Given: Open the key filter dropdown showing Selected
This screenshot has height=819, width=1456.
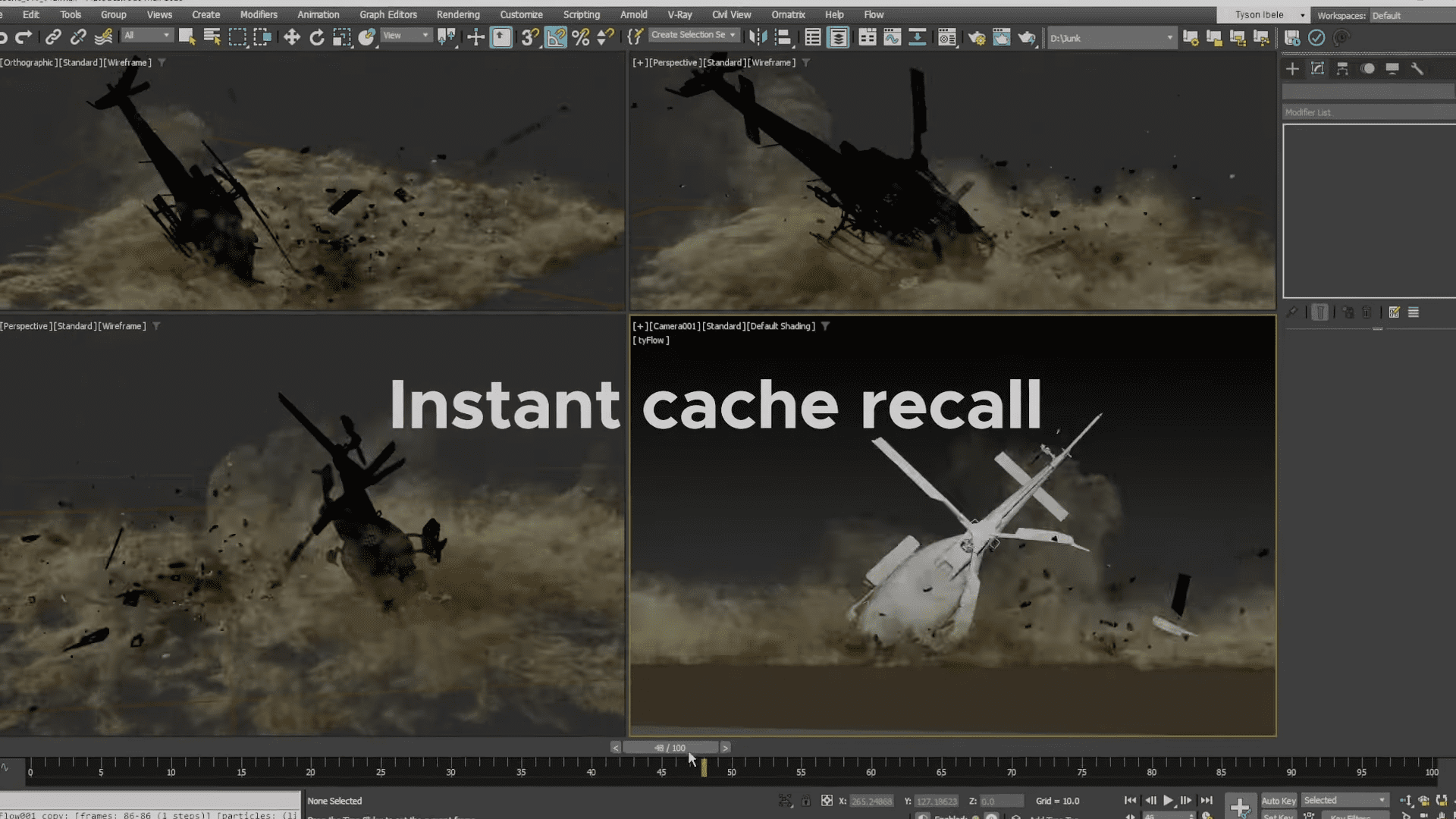Looking at the screenshot, I should pyautogui.click(x=1345, y=799).
